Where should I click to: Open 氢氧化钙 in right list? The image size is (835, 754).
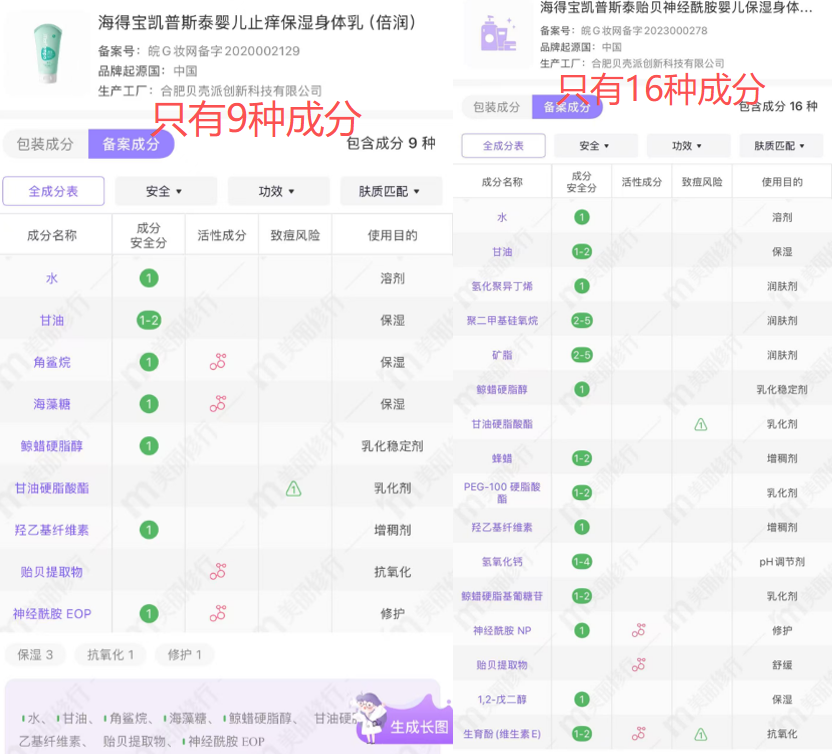(x=502, y=562)
